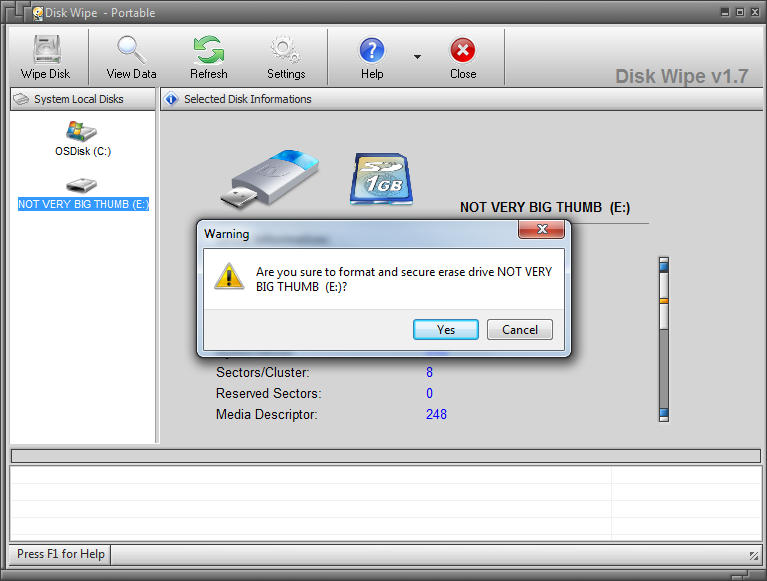Minimize the Disk Wipe window

coord(725,12)
